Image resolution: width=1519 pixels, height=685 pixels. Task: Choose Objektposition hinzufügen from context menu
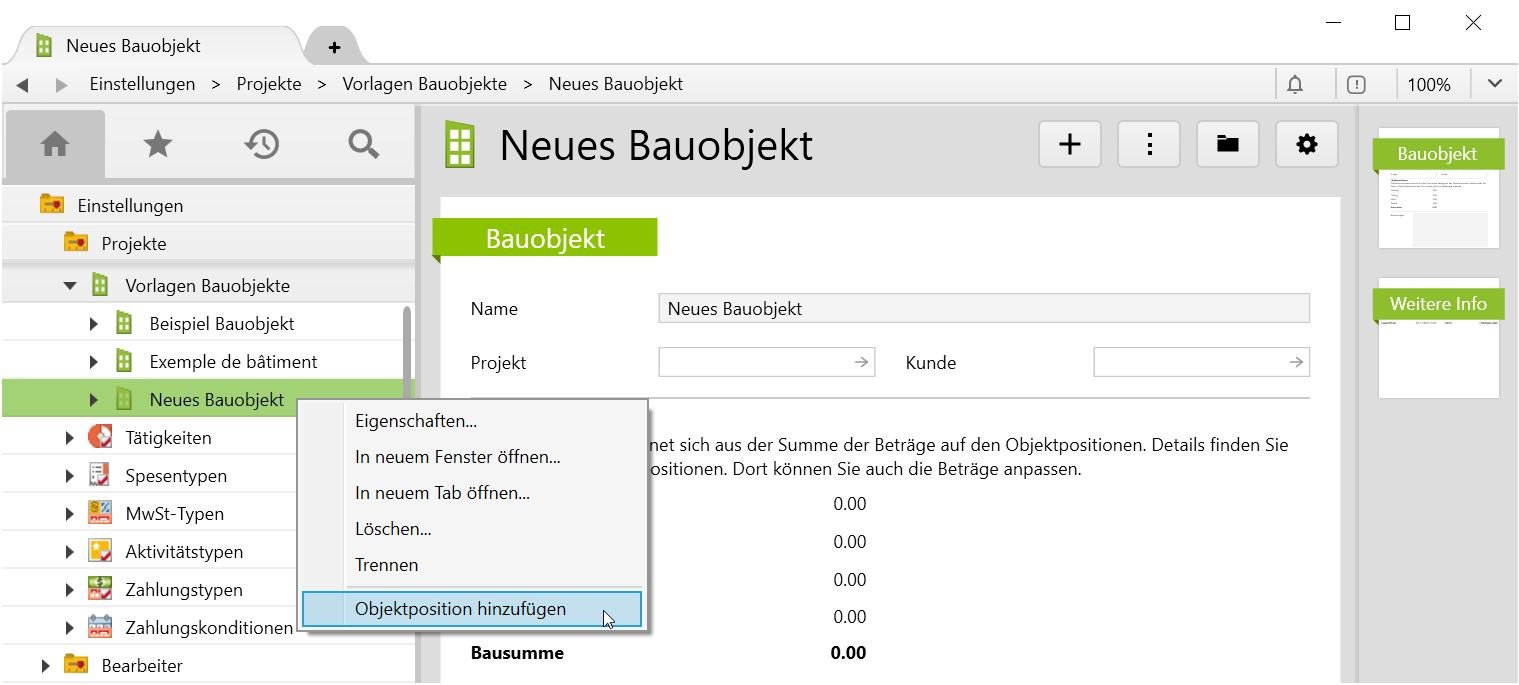(x=460, y=609)
